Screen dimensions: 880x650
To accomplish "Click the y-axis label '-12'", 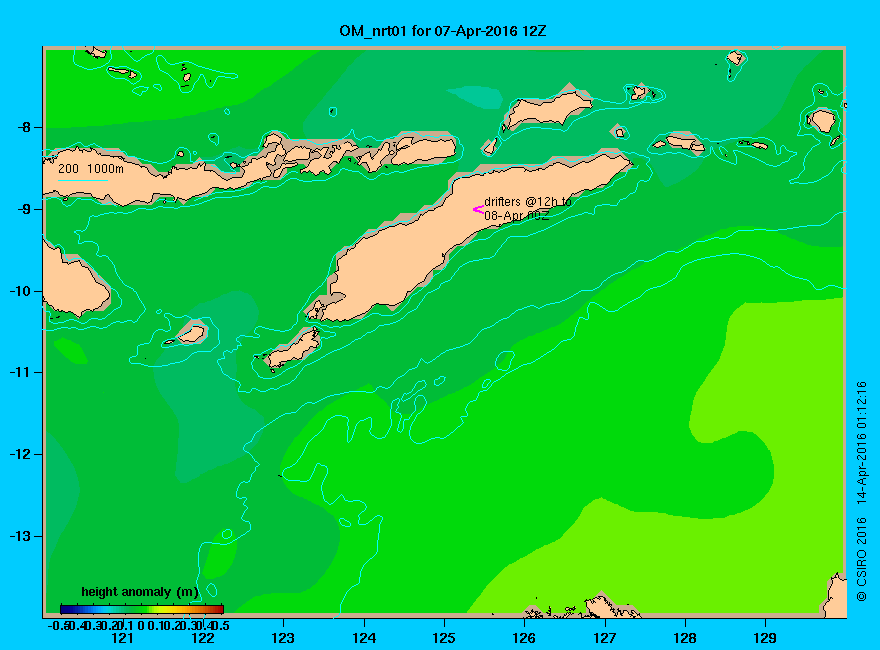I will point(20,454).
